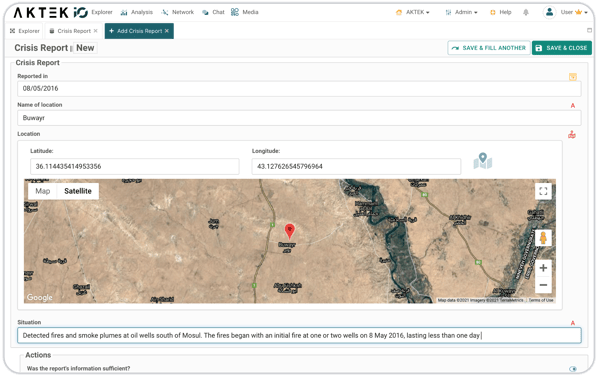Image resolution: width=600 pixels, height=376 pixels.
Task: Open the Network menu item
Action: click(178, 12)
